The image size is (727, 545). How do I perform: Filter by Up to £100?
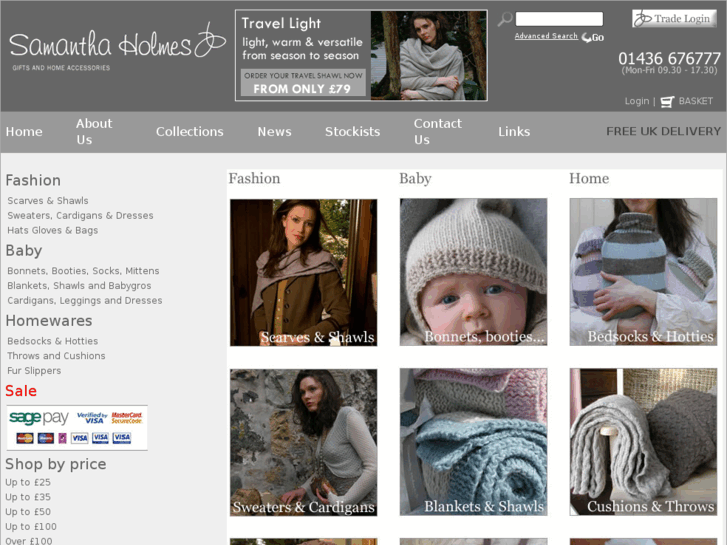click(31, 527)
